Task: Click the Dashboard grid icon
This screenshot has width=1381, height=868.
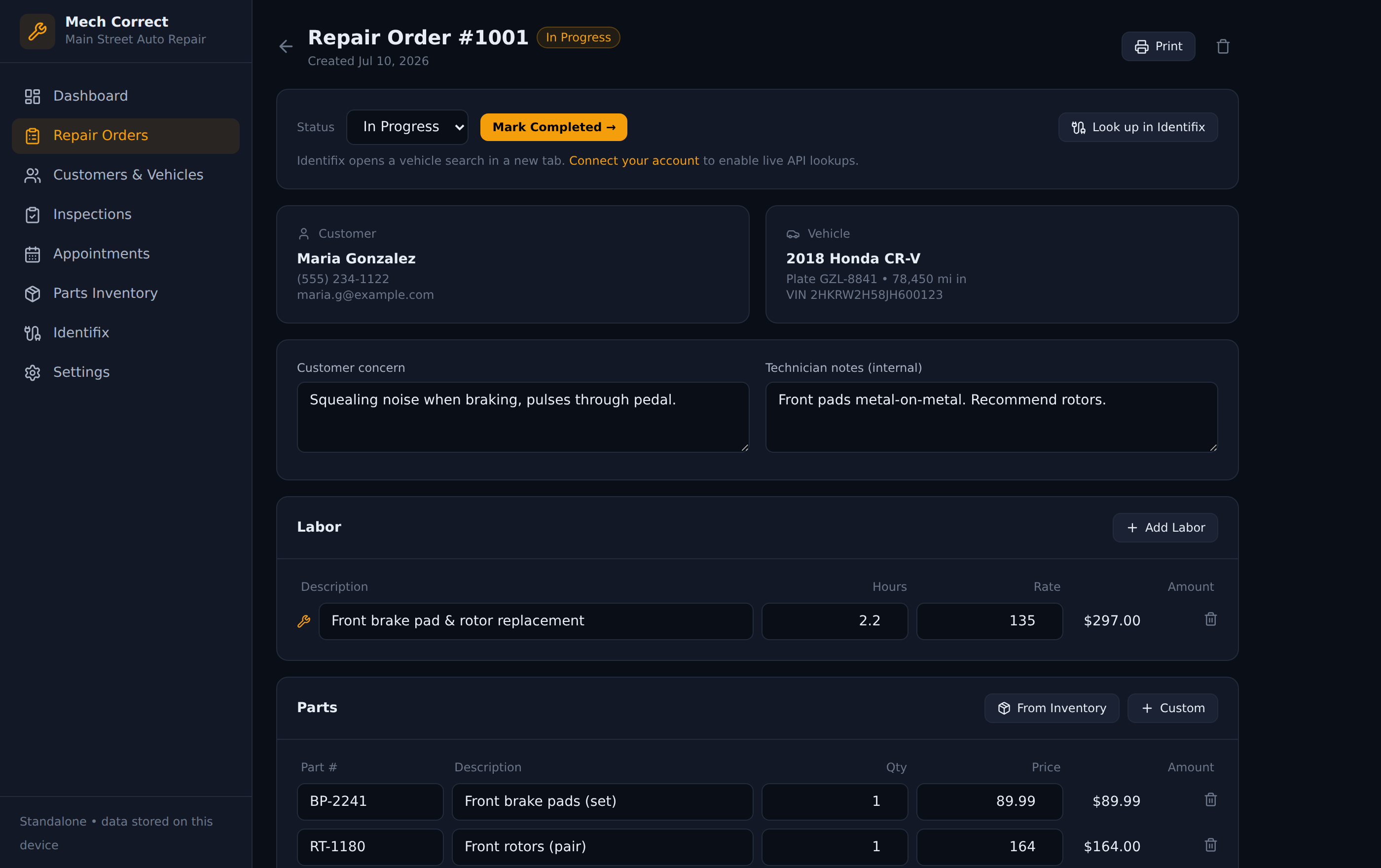Action: pyautogui.click(x=33, y=96)
